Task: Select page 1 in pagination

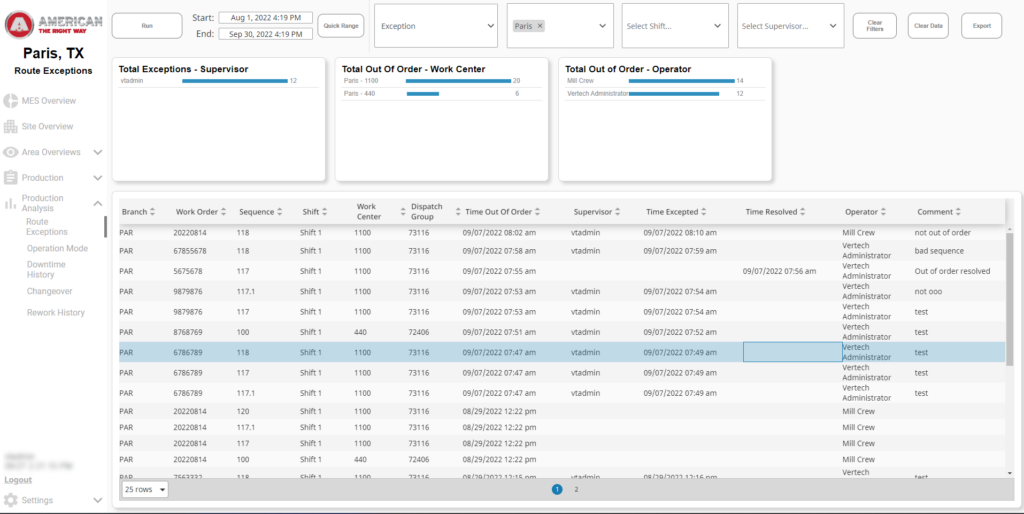Action: tap(557, 489)
